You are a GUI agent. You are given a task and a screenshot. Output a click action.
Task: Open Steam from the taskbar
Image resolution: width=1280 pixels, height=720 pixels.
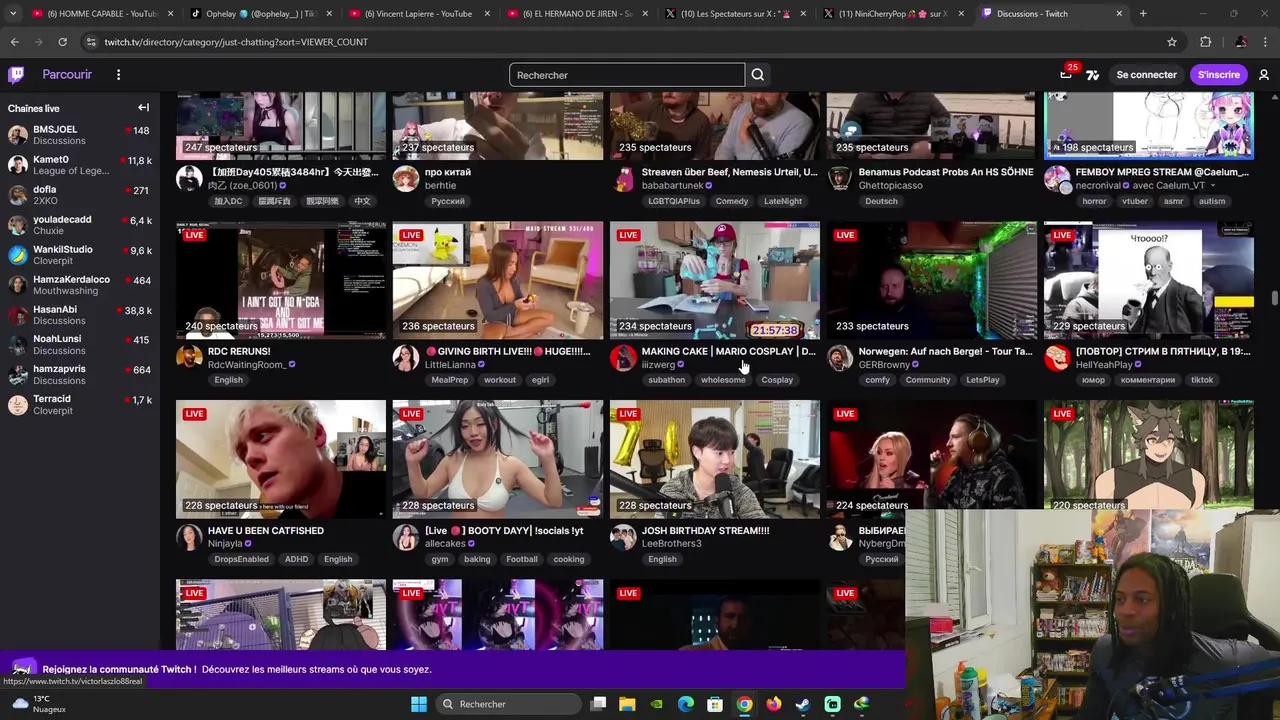pyautogui.click(x=803, y=704)
